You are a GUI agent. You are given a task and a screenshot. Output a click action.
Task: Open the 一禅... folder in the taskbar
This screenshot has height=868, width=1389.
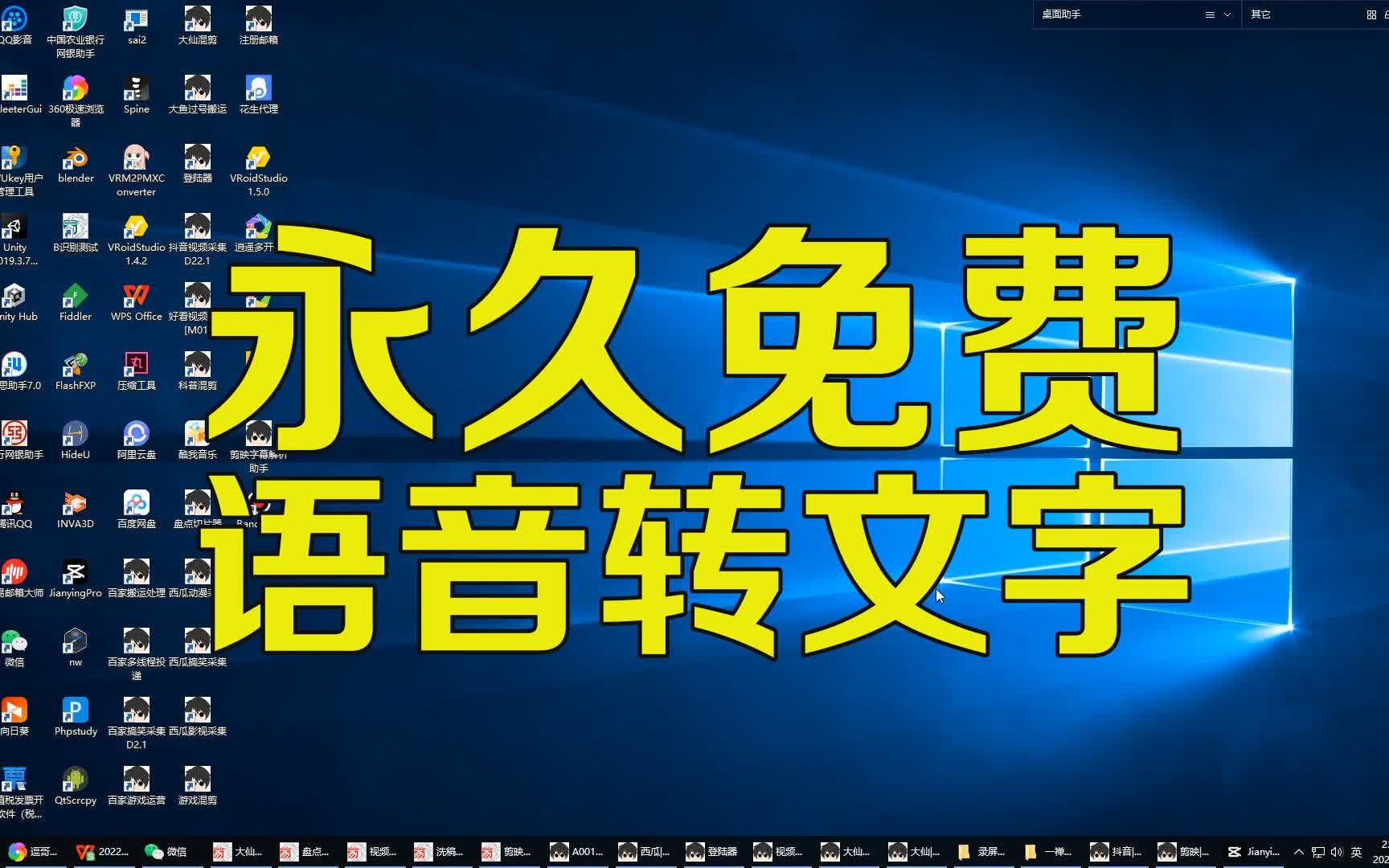point(1048,852)
